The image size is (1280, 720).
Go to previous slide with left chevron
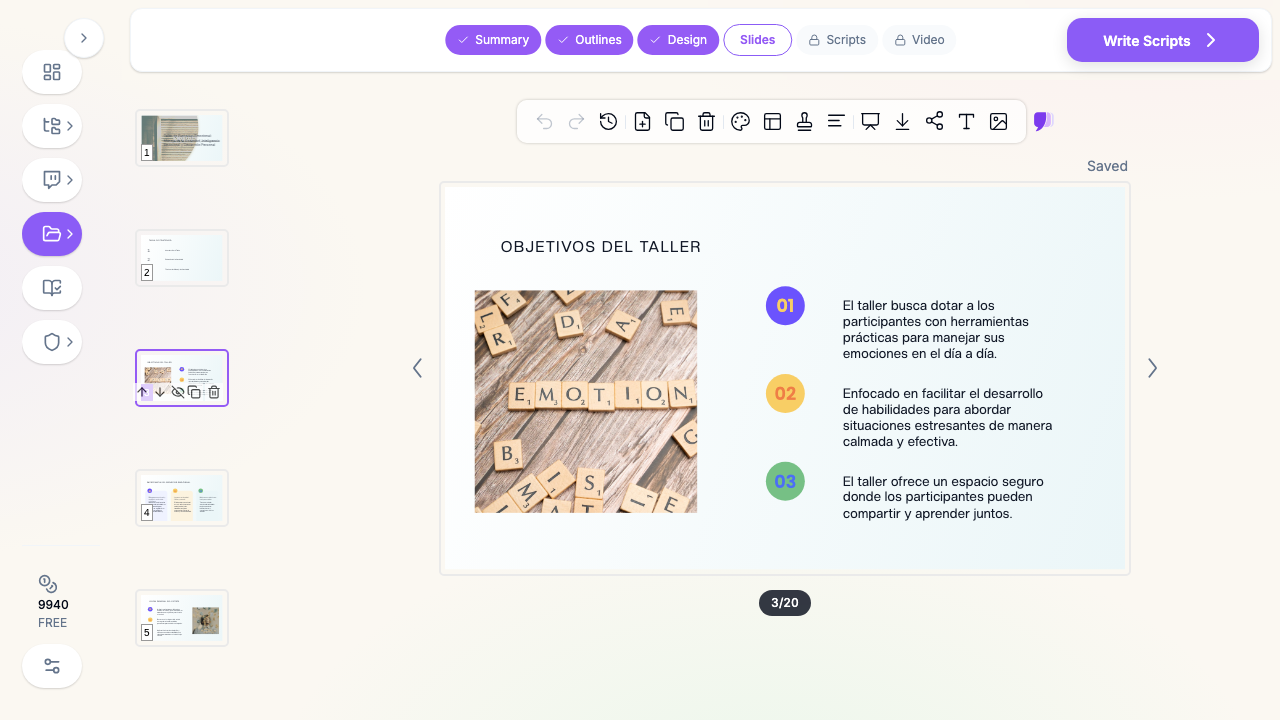(x=417, y=368)
